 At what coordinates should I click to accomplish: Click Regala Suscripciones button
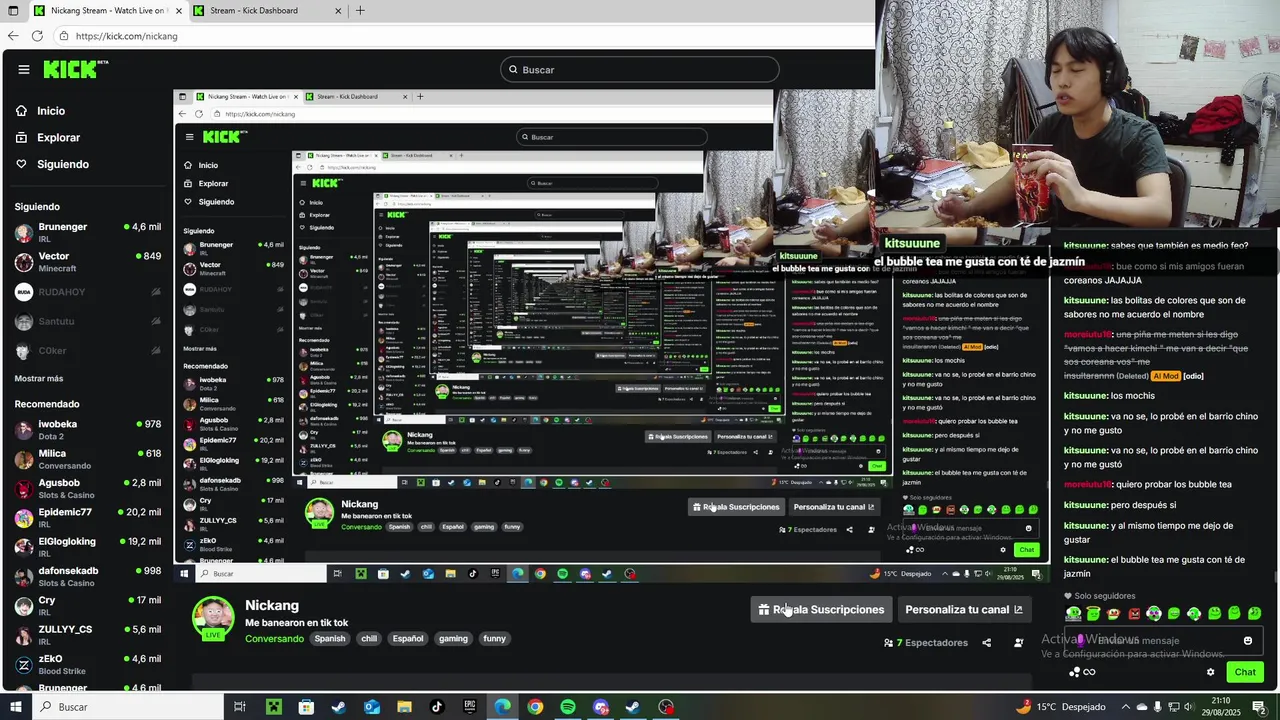[x=821, y=610]
